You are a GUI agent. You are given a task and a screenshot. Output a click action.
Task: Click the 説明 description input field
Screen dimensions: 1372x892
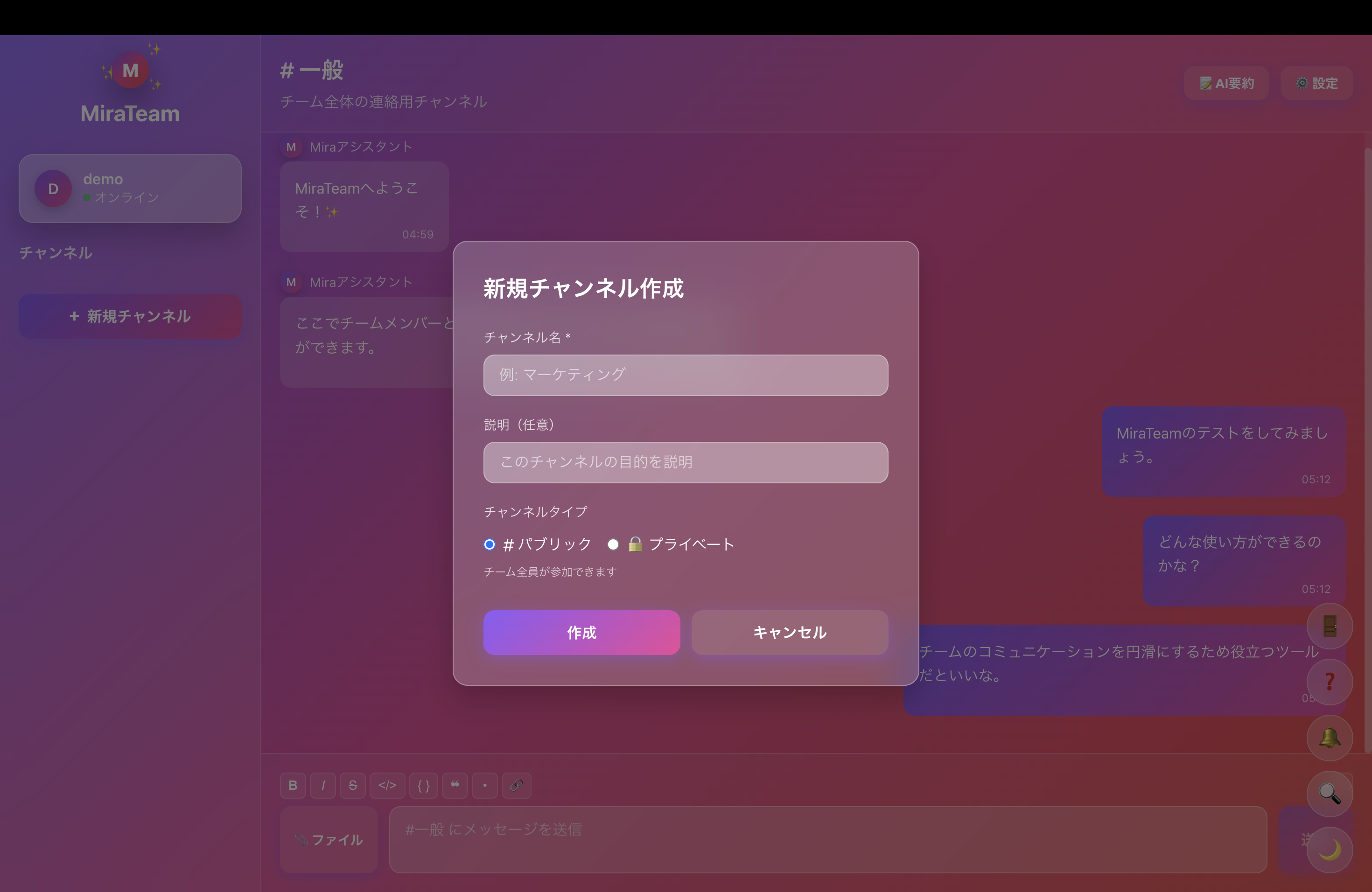(686, 462)
